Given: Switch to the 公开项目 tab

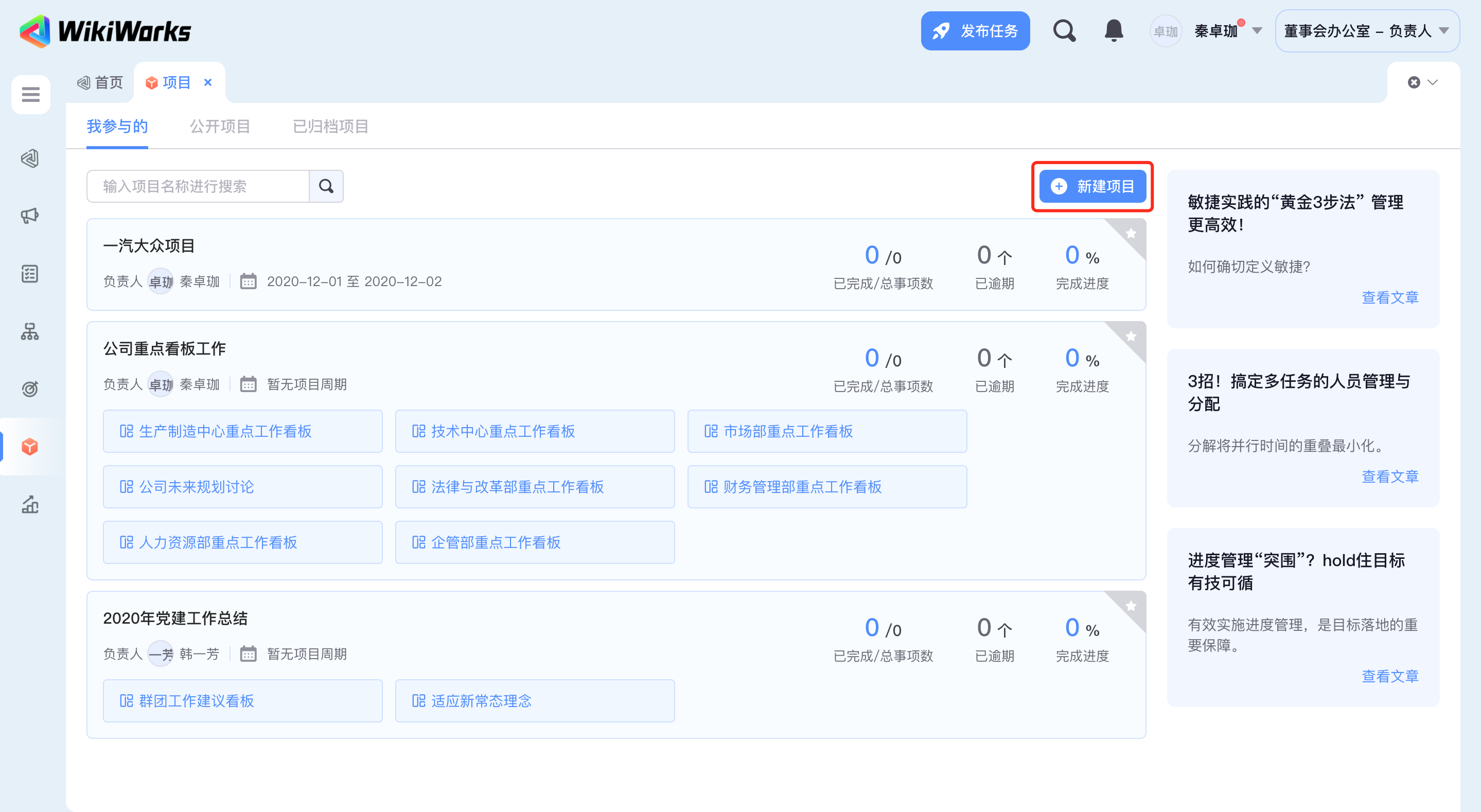Looking at the screenshot, I should [x=220, y=126].
